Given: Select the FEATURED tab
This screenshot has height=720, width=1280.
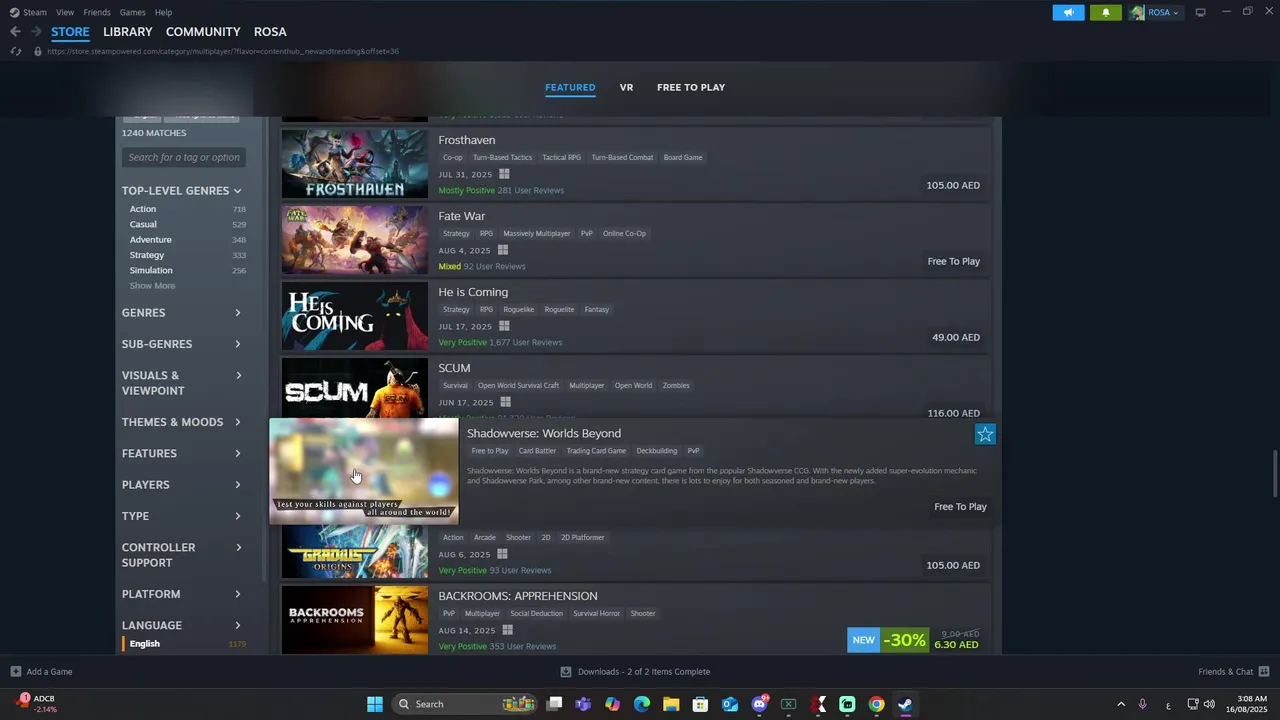Looking at the screenshot, I should pos(570,87).
